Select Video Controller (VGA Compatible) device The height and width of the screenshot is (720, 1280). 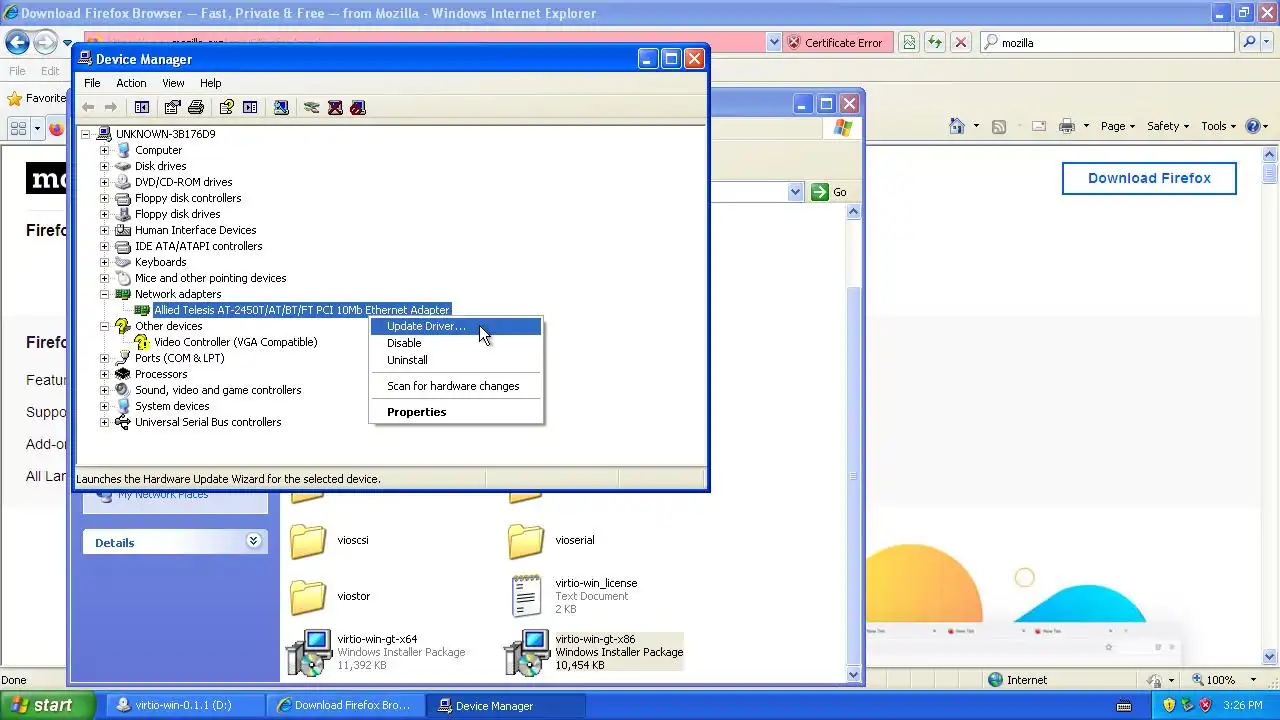click(235, 342)
